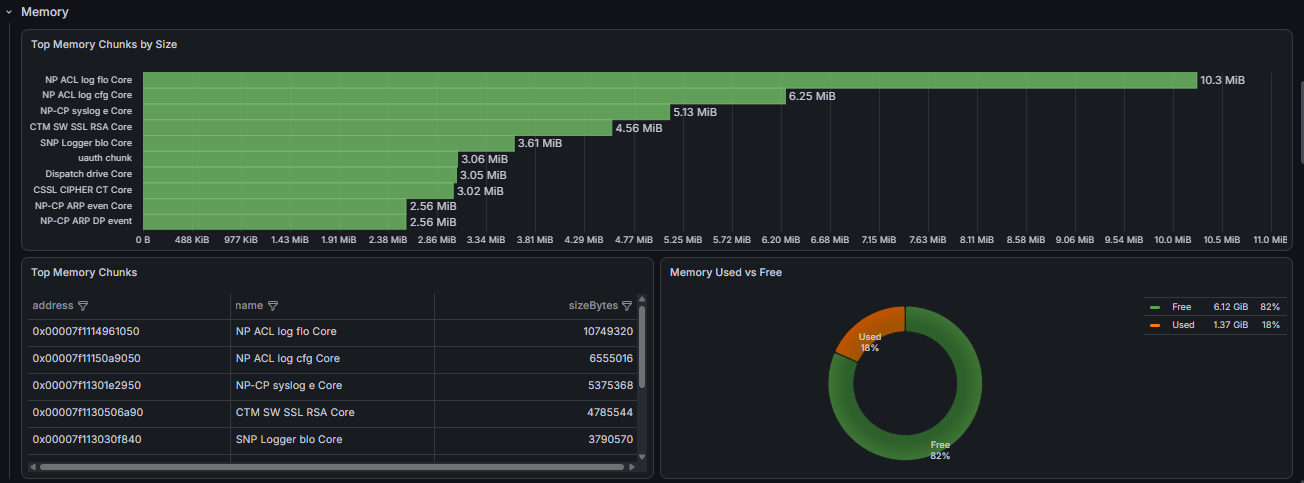This screenshot has height=483, width=1304.
Task: Select table cell 0x00007f113030f840
Action: pyautogui.click(x=130, y=439)
